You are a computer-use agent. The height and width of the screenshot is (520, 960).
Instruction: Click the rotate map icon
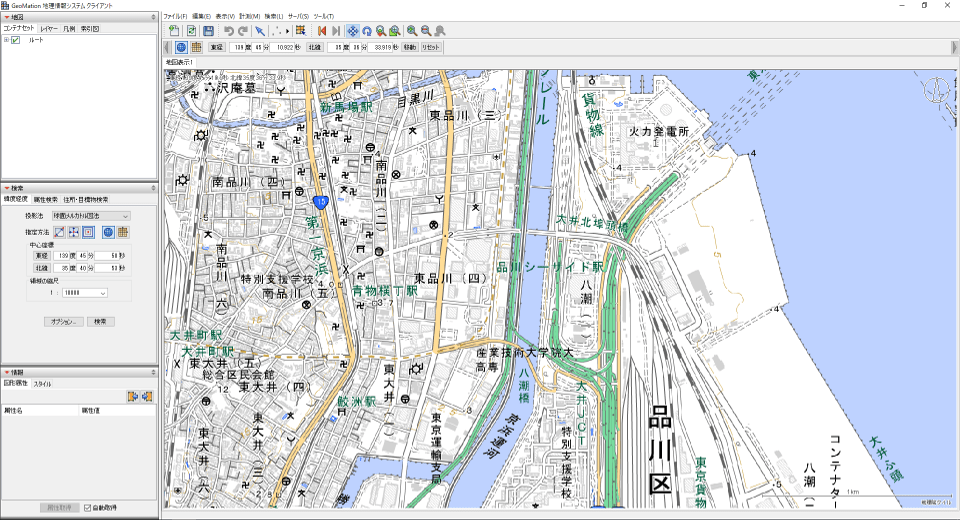tap(367, 32)
